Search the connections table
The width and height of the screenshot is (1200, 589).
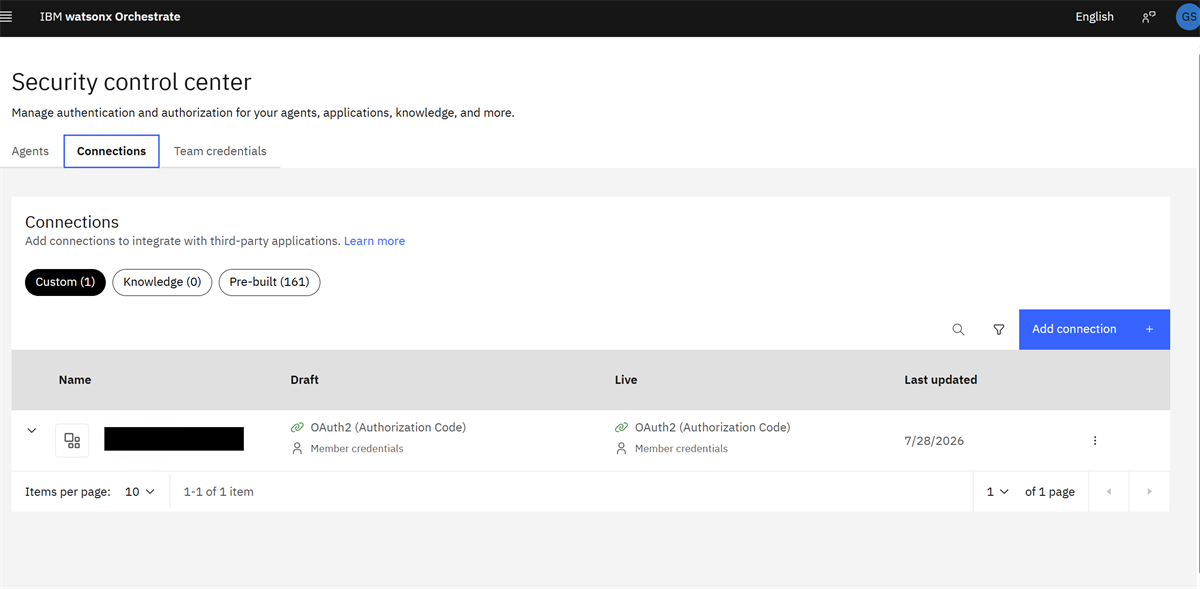(958, 329)
